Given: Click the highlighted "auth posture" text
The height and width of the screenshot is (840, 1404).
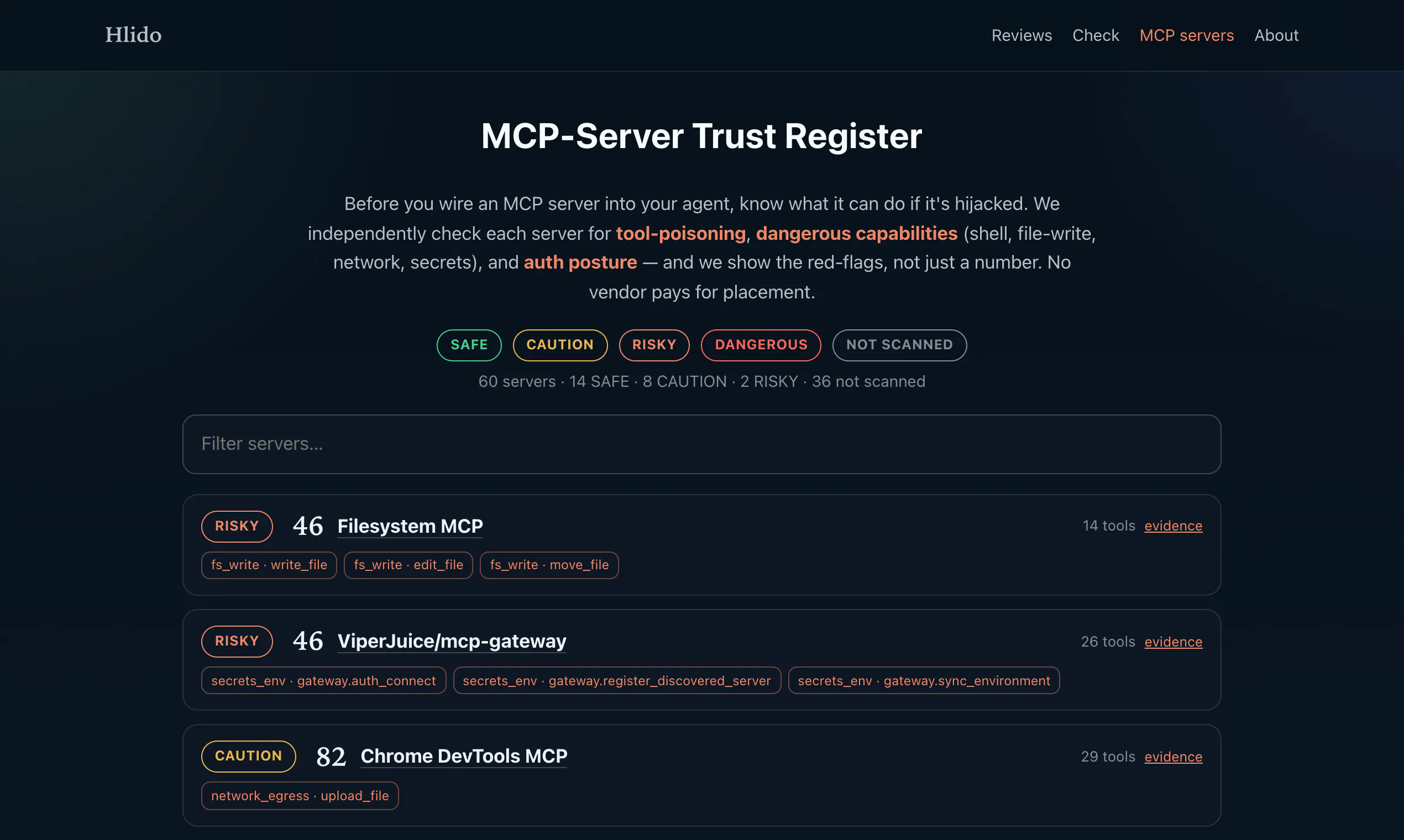Looking at the screenshot, I should click(580, 262).
